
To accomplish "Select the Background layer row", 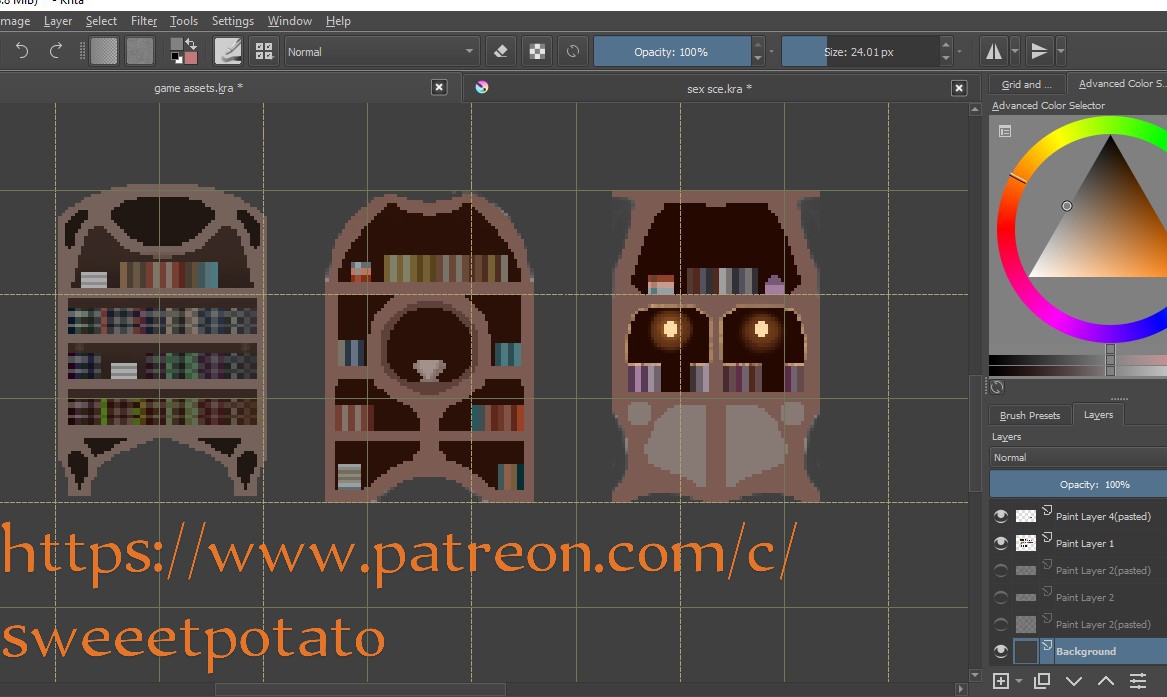I will pyautogui.click(x=1078, y=652).
